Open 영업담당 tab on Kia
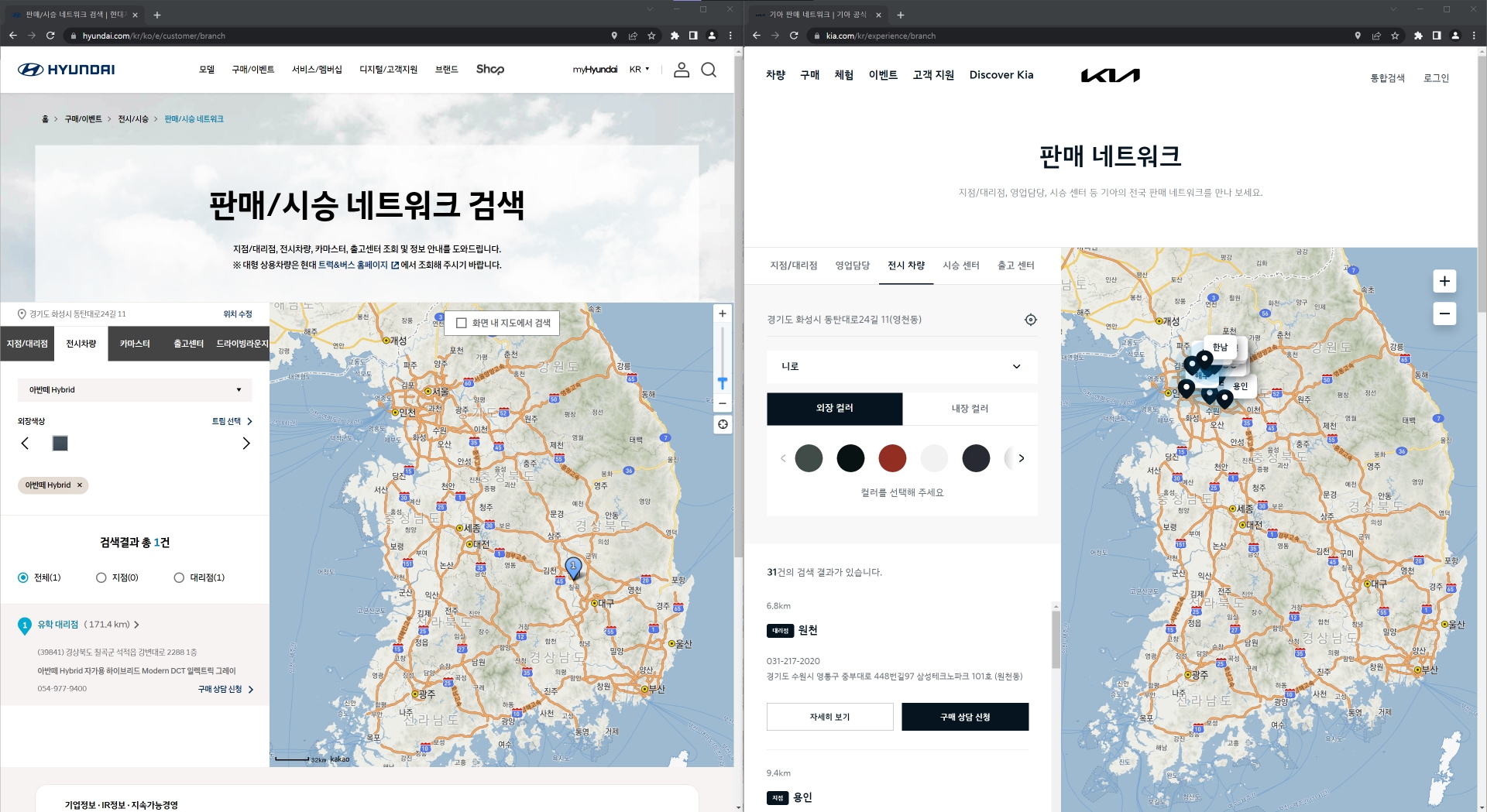Viewport: 1487px width, 812px height. point(853,266)
